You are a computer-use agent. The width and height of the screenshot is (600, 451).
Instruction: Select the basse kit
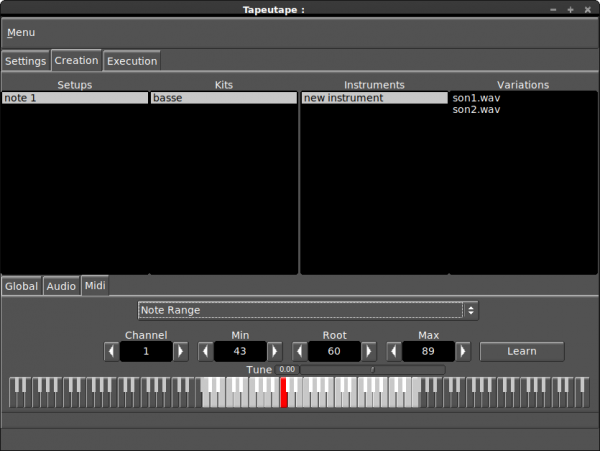[224, 98]
